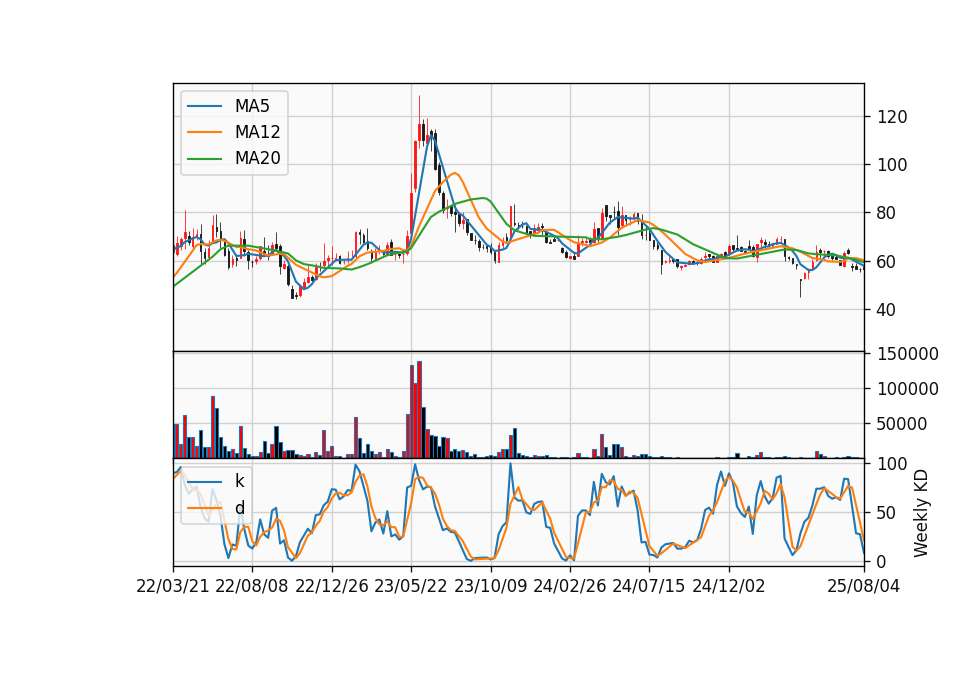The width and height of the screenshot is (960, 690).
Task: Click the 100000 volume axis label
Action: pyautogui.click(x=907, y=389)
